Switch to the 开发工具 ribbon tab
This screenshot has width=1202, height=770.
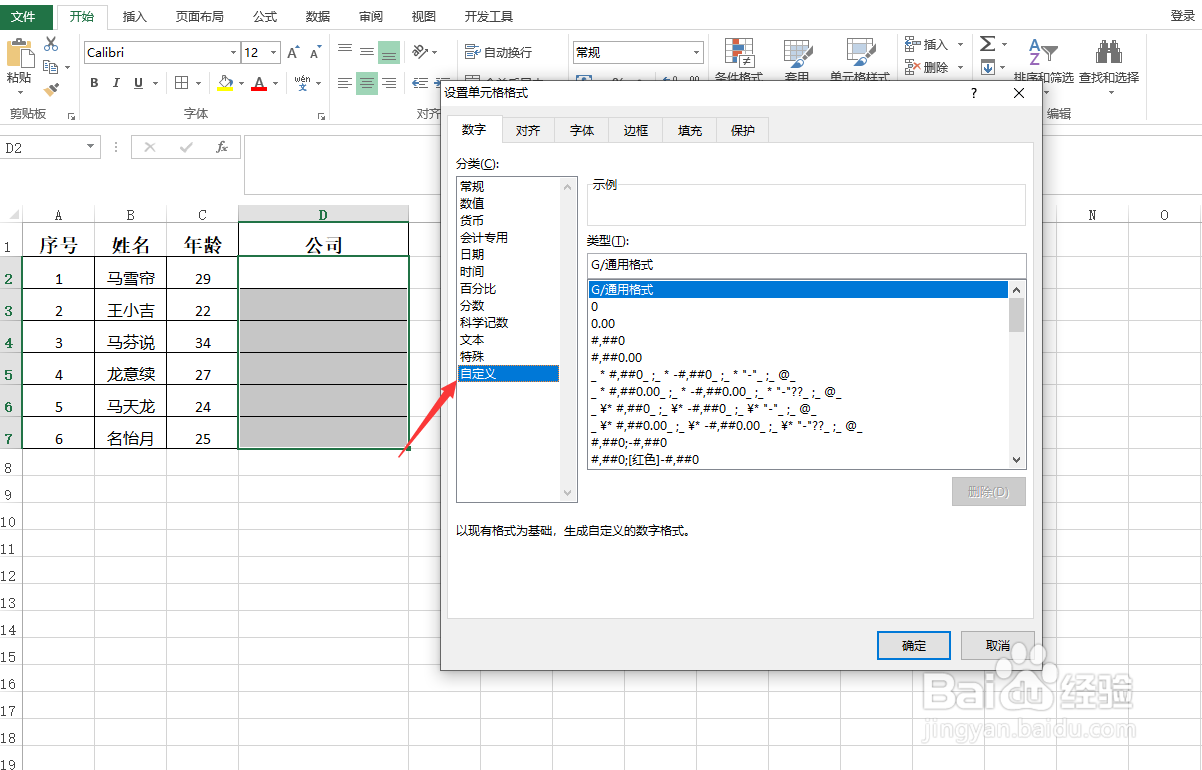(x=489, y=16)
